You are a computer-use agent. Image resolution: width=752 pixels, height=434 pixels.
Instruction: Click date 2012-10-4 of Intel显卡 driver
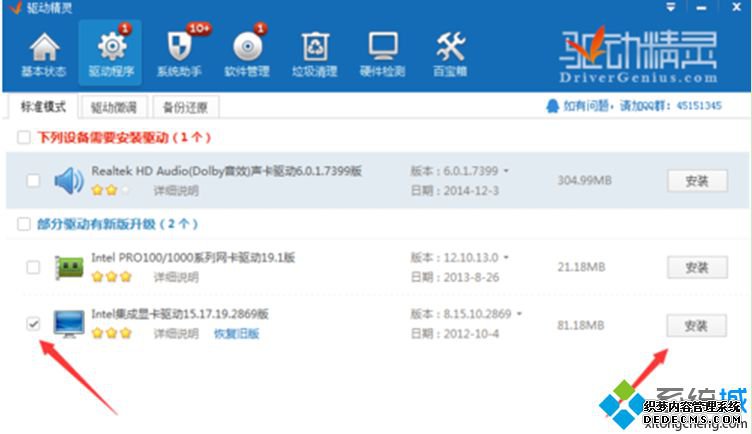471,334
